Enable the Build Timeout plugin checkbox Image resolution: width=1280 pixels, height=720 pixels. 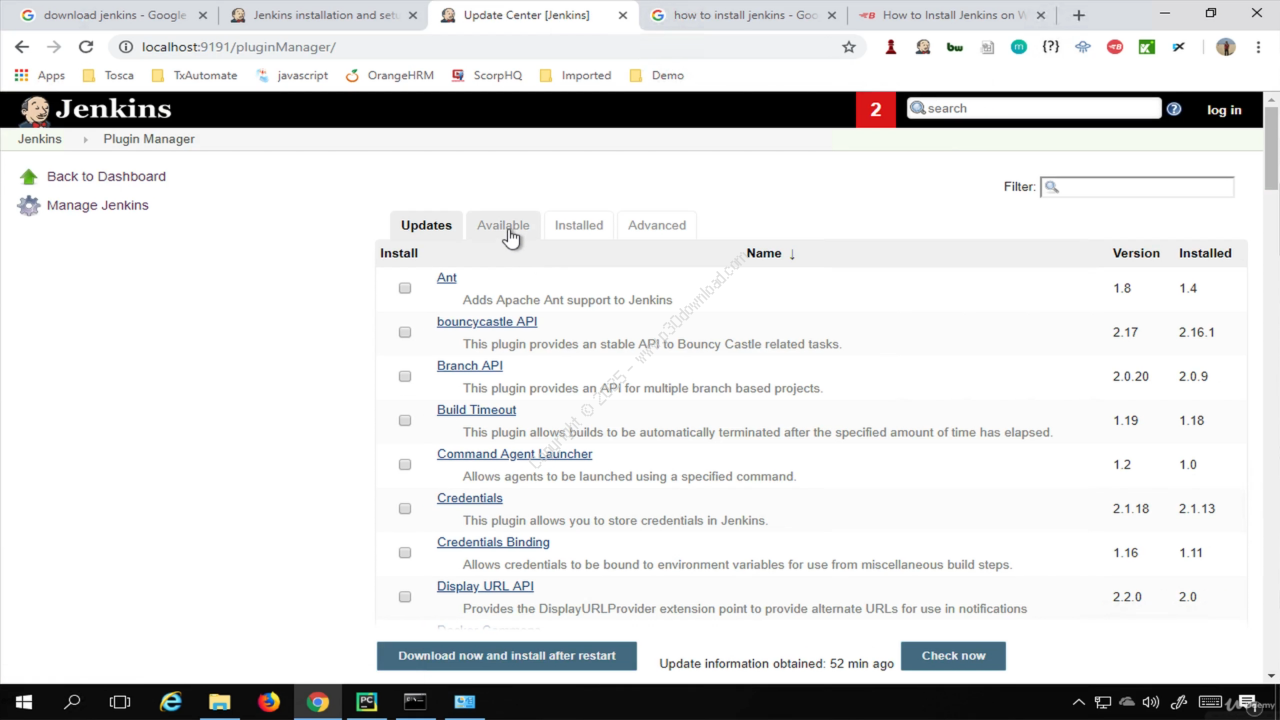pos(405,420)
